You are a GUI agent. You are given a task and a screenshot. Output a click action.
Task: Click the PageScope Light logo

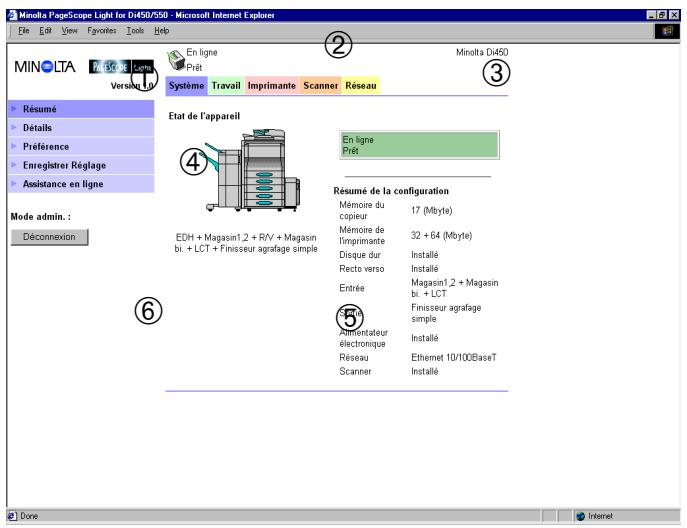coord(121,67)
